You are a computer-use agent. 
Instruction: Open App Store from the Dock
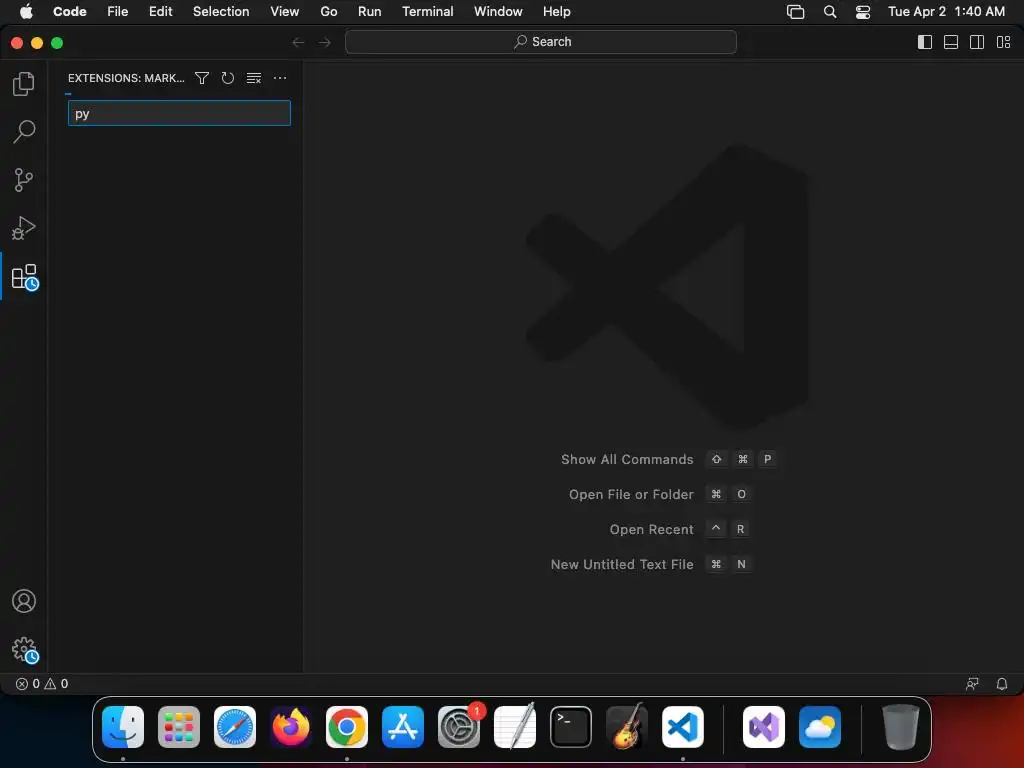point(403,727)
